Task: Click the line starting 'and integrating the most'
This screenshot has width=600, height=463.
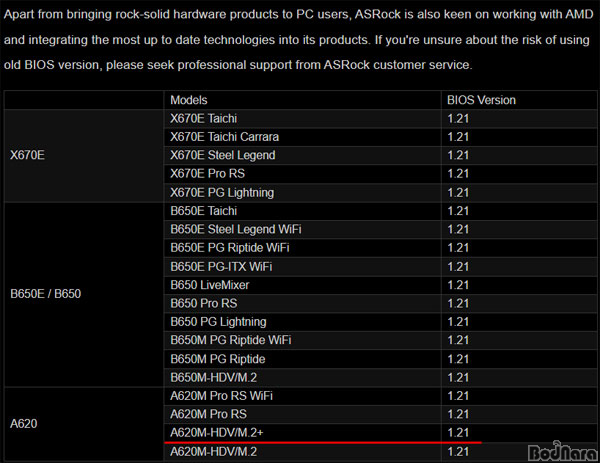Action: [297, 40]
